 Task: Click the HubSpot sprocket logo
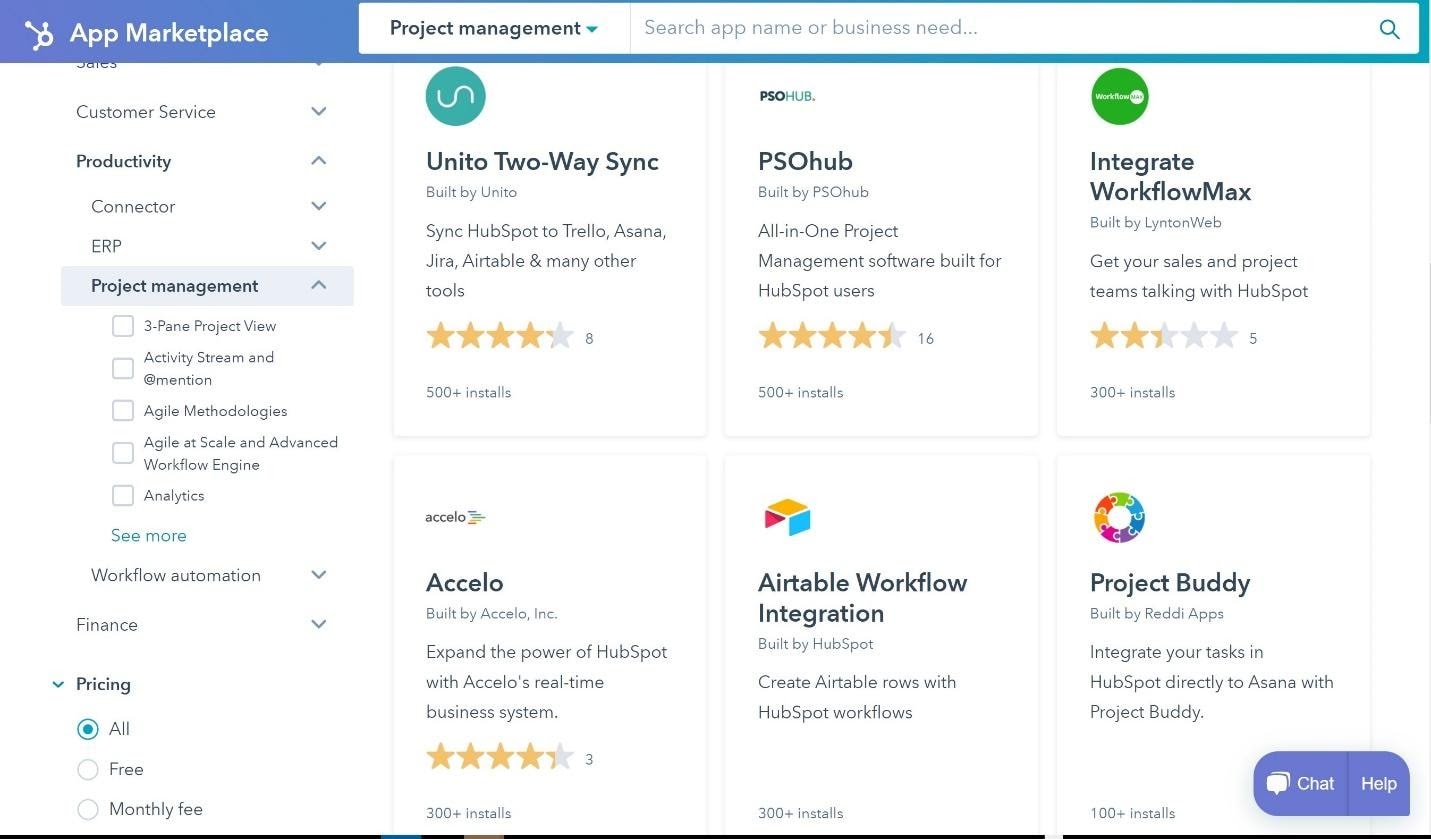tap(40, 32)
